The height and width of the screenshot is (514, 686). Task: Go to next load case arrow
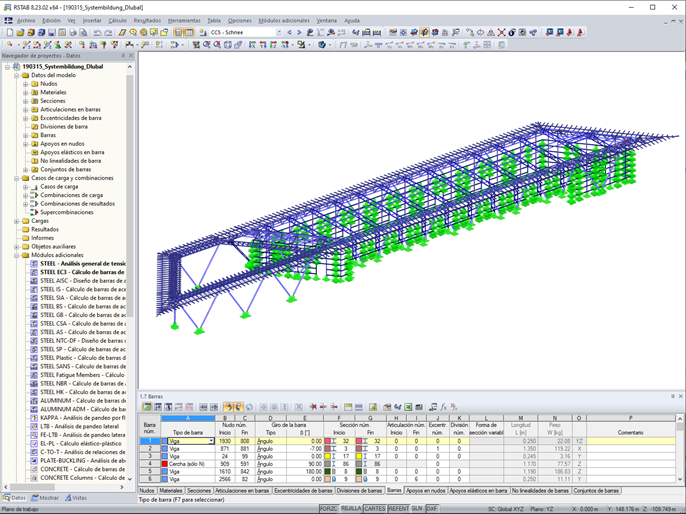click(x=299, y=32)
